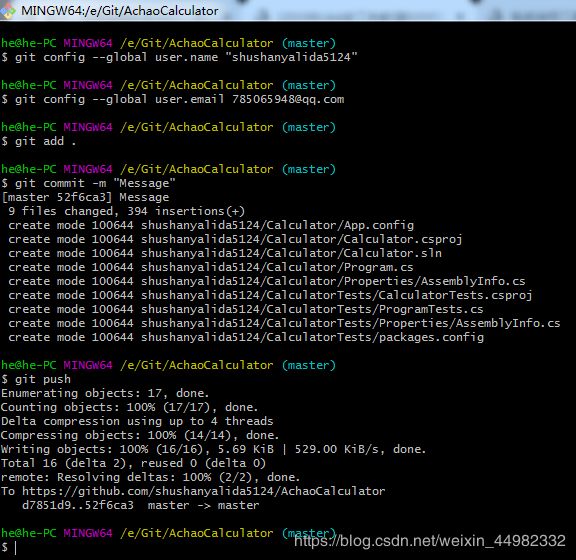This screenshot has width=576, height=560.
Task: Click '9 files changed, 394 insertions(+)' line
Action: (x=126, y=211)
